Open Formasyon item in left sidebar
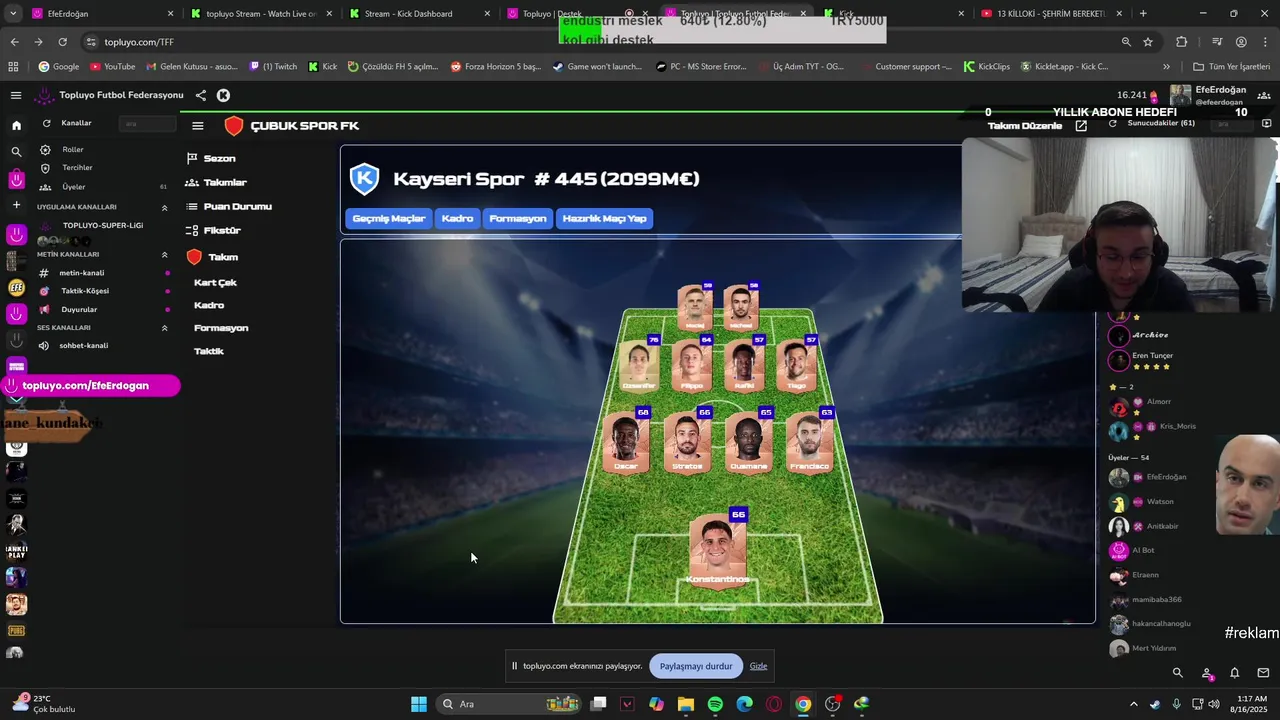 click(221, 328)
